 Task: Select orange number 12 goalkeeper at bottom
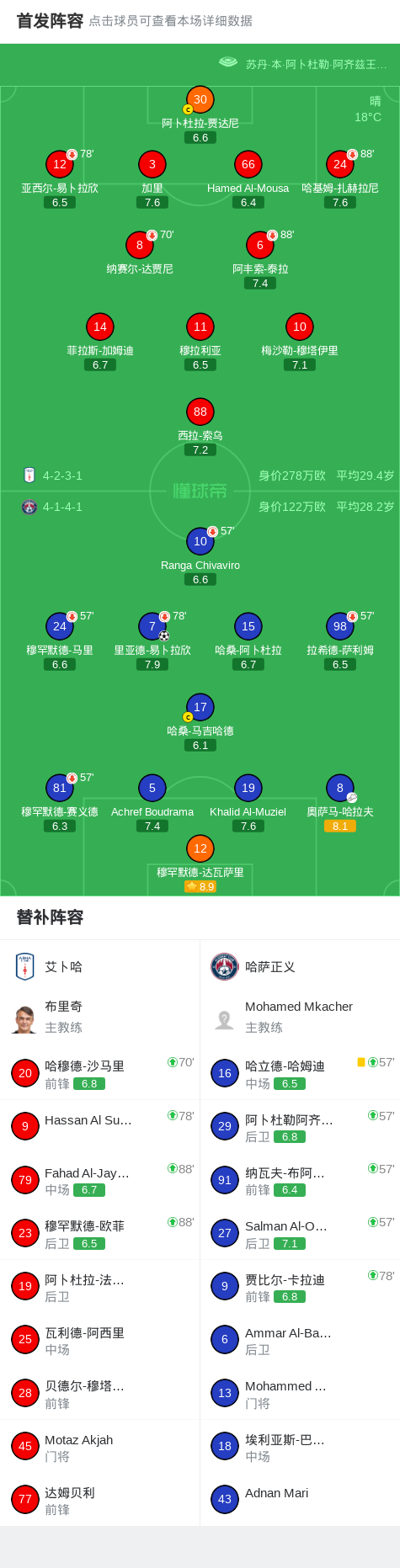(200, 848)
